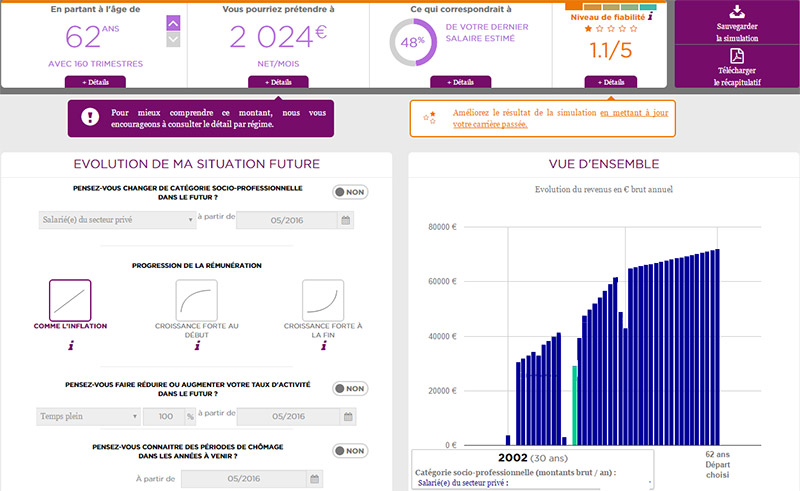Open Temps plein dropdown
800x491 pixels.
click(88, 416)
